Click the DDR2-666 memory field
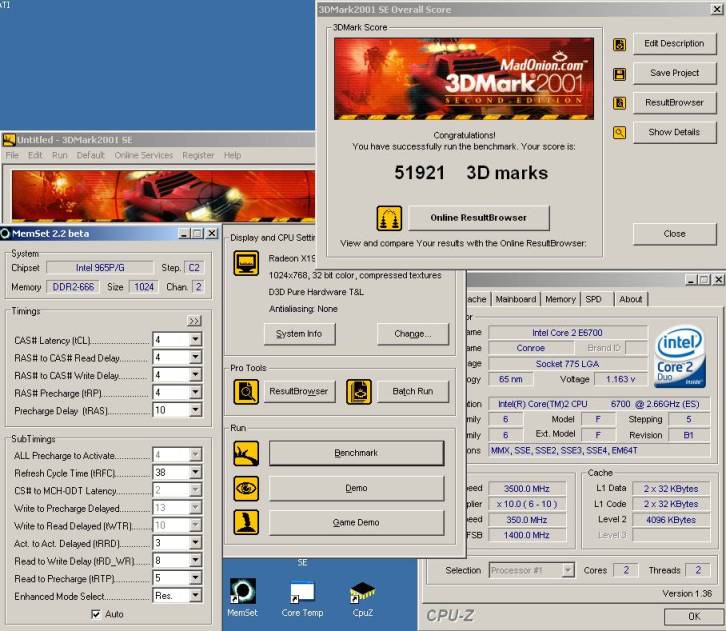 point(73,287)
